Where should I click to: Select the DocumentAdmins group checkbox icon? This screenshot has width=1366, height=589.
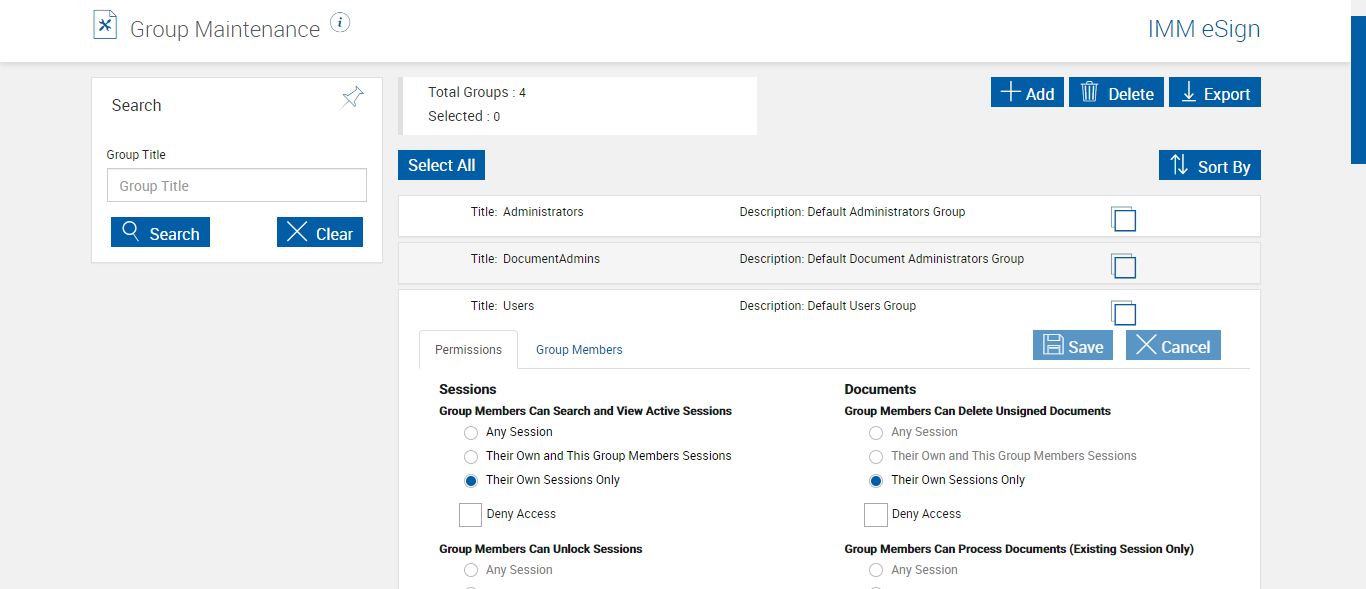click(x=1123, y=266)
